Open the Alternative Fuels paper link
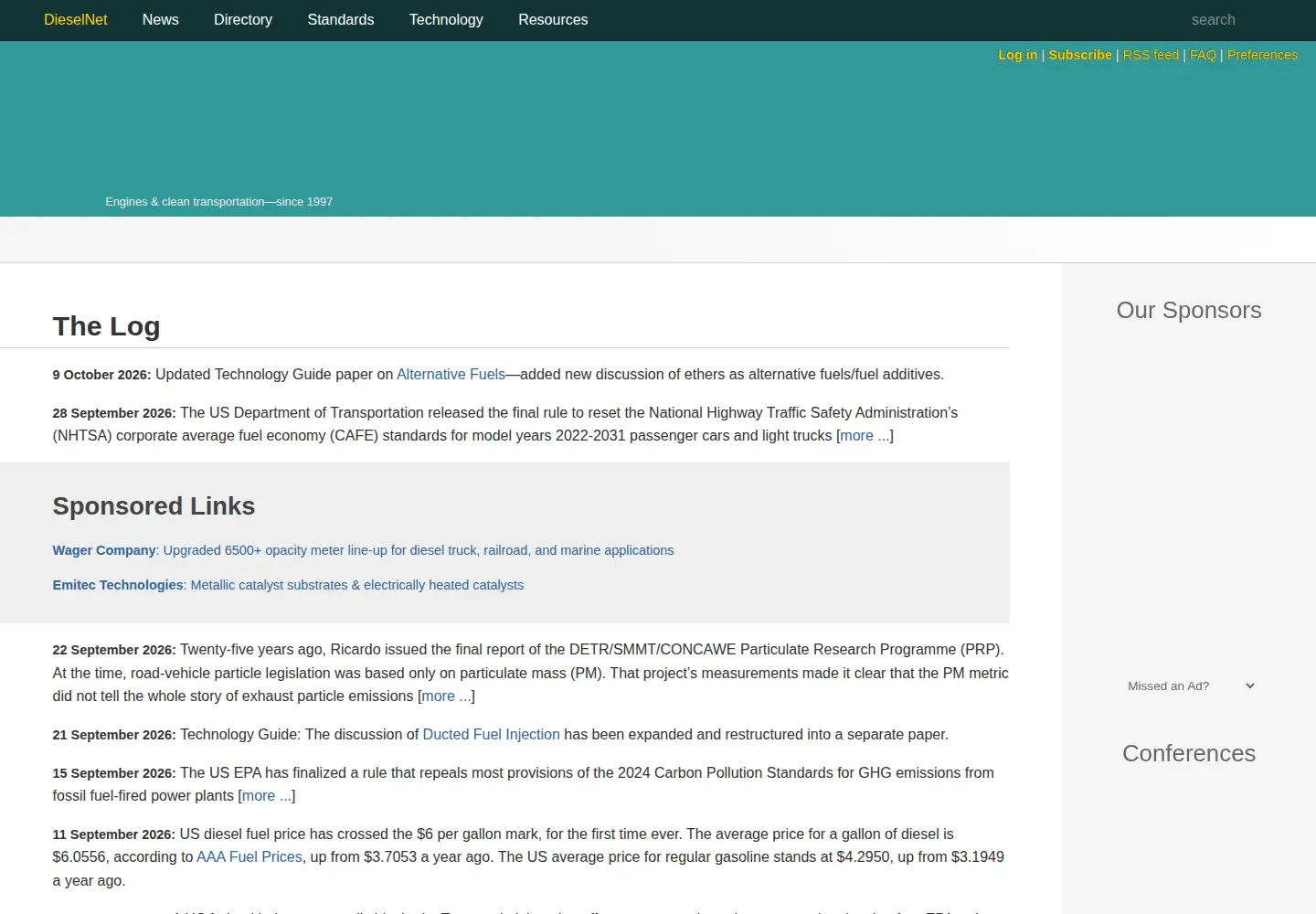 click(451, 374)
